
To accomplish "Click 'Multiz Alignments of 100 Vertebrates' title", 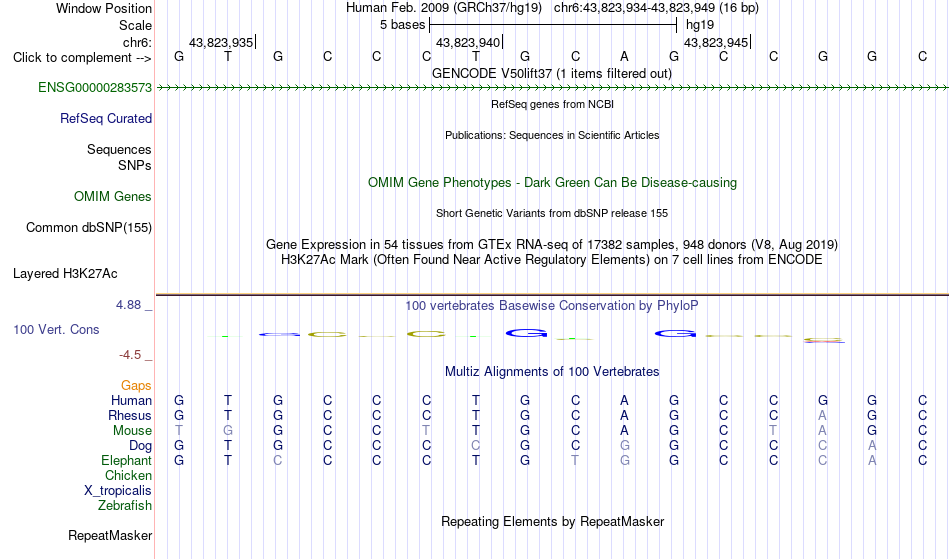I will click(552, 371).
